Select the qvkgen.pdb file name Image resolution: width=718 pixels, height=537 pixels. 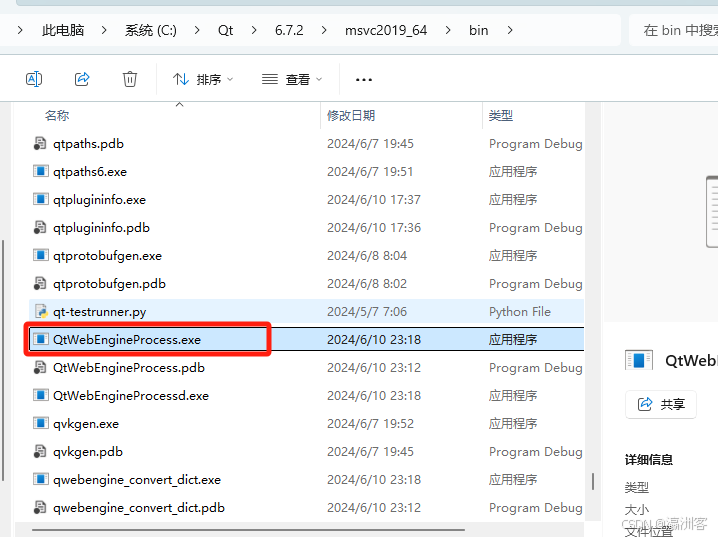(87, 451)
